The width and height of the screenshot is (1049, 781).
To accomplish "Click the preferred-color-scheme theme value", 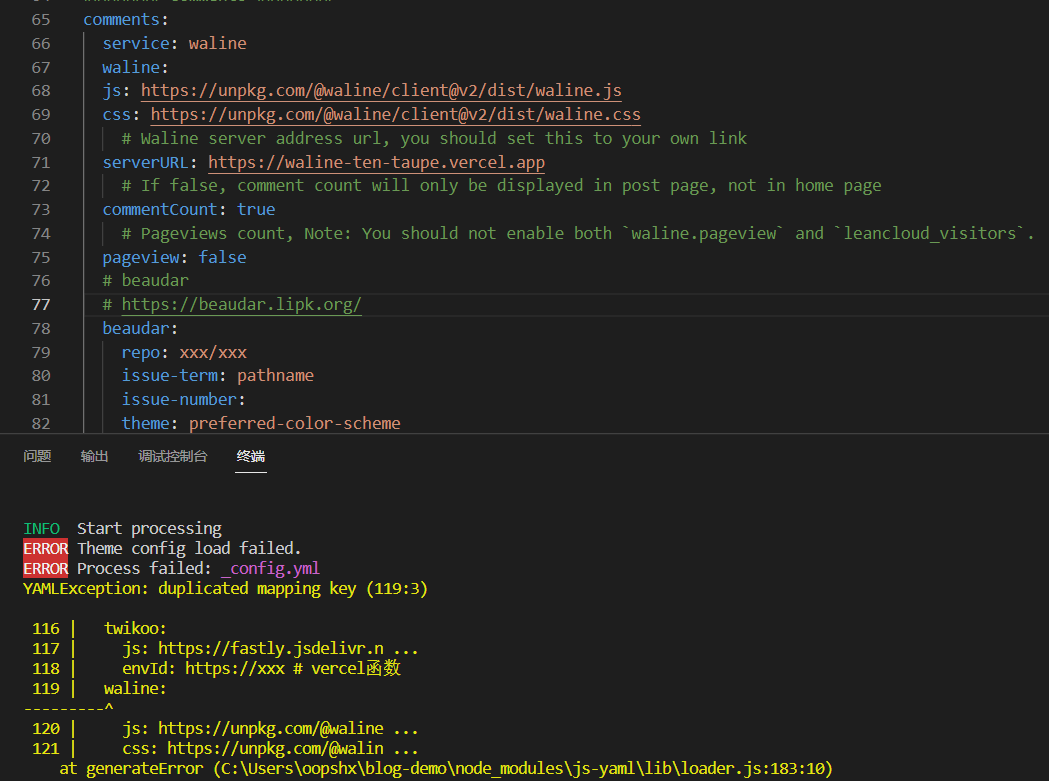I will [x=294, y=423].
